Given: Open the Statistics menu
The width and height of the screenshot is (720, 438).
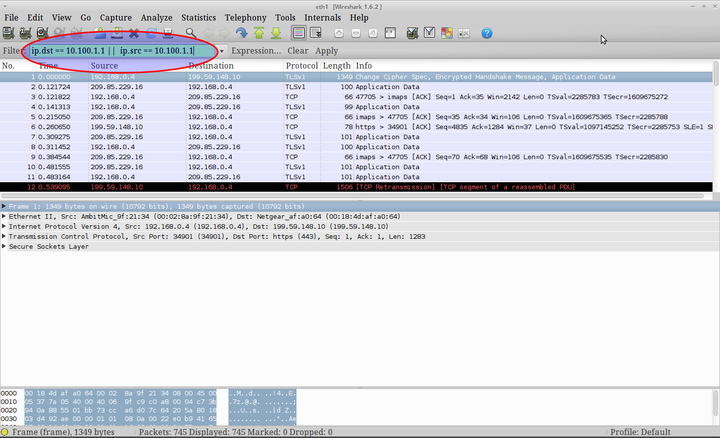Looking at the screenshot, I should [198, 17].
